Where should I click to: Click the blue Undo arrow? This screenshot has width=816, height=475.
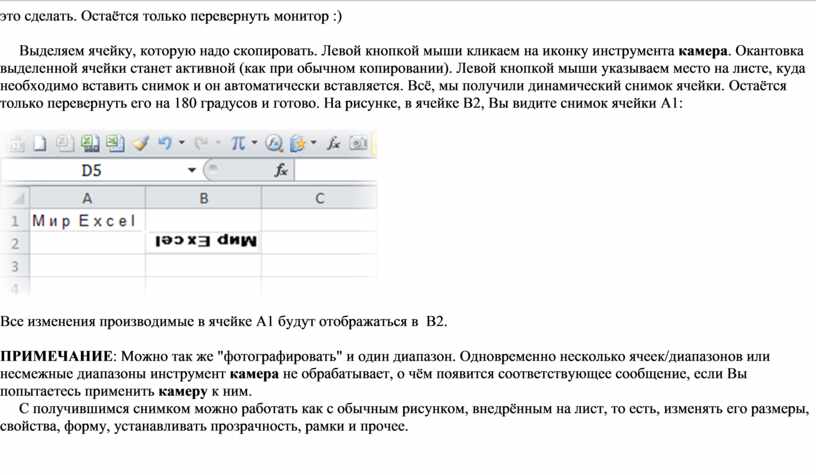point(165,143)
